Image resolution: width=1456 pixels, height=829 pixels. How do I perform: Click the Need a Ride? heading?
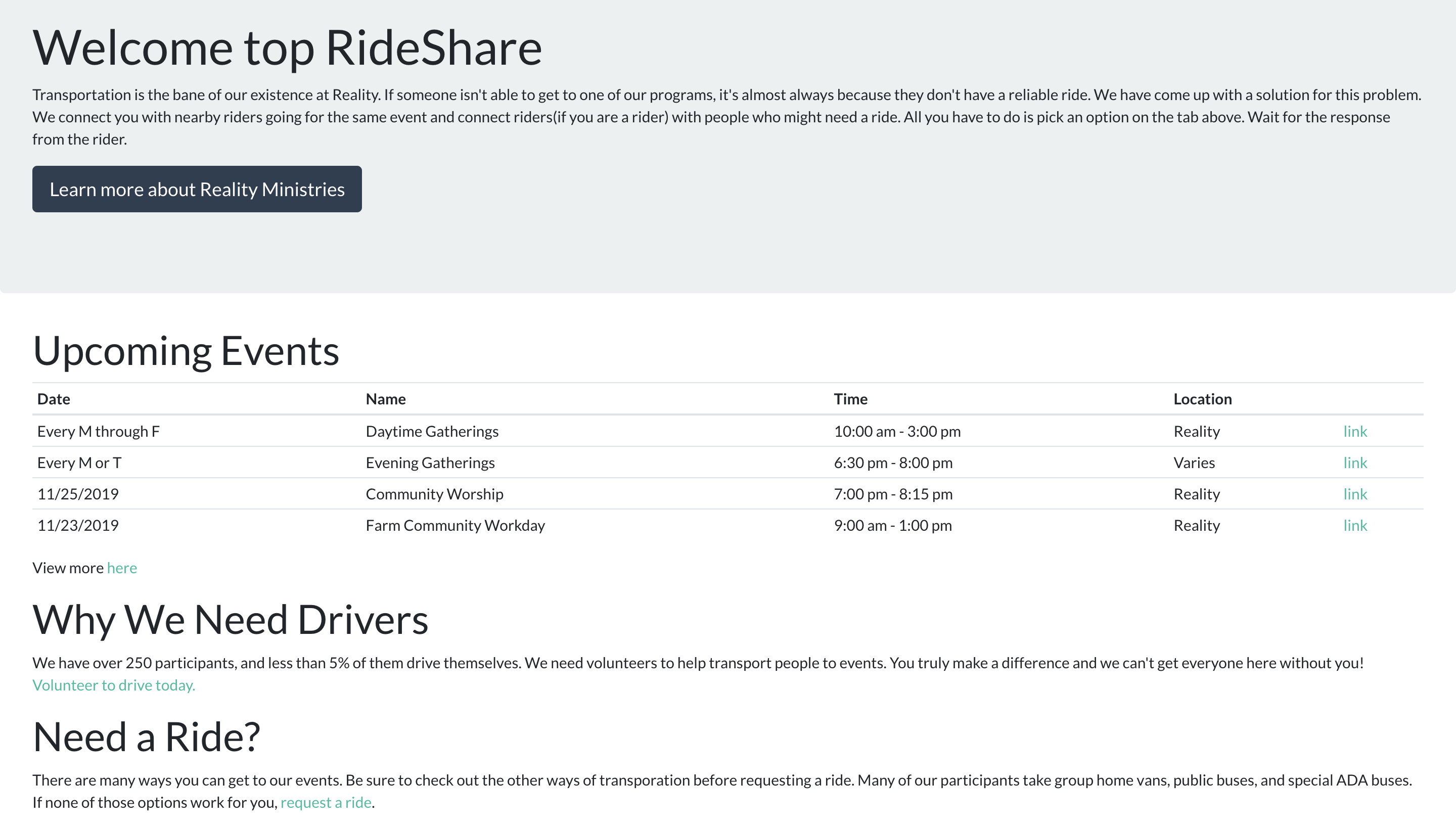click(x=146, y=738)
